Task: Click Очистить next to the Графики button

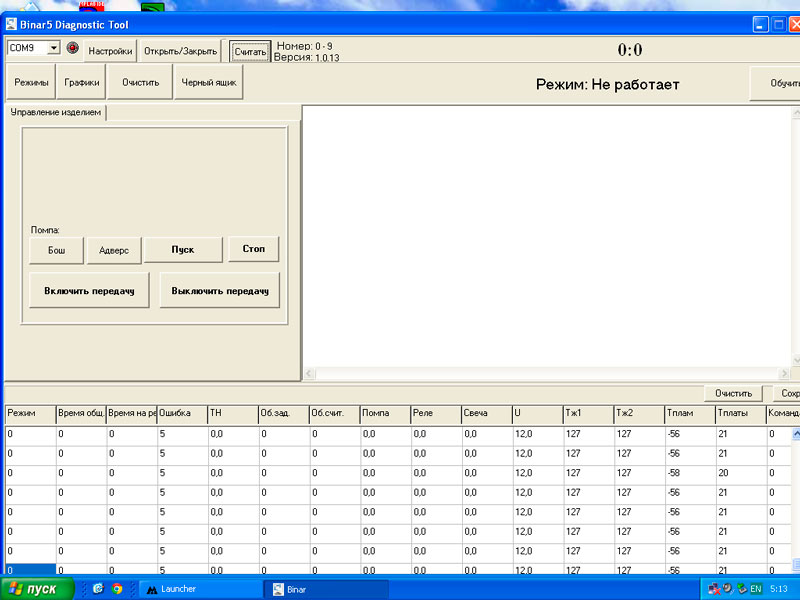Action: [140, 82]
